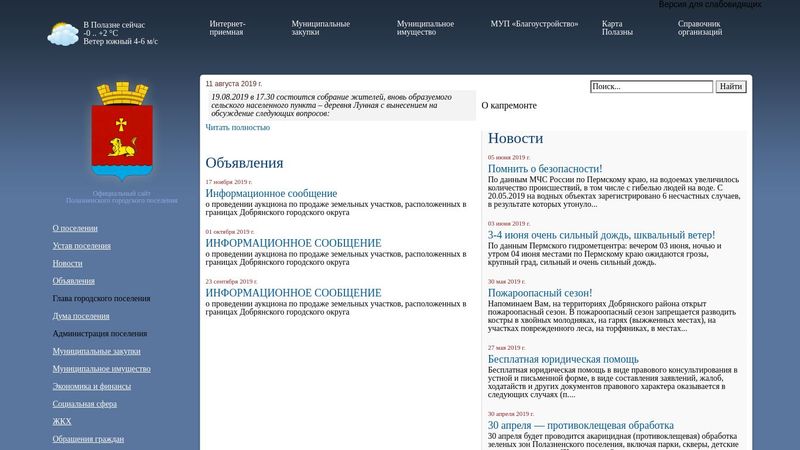800x450 pixels.
Task: Click the Polazna coat of arms logo
Action: (x=122, y=131)
